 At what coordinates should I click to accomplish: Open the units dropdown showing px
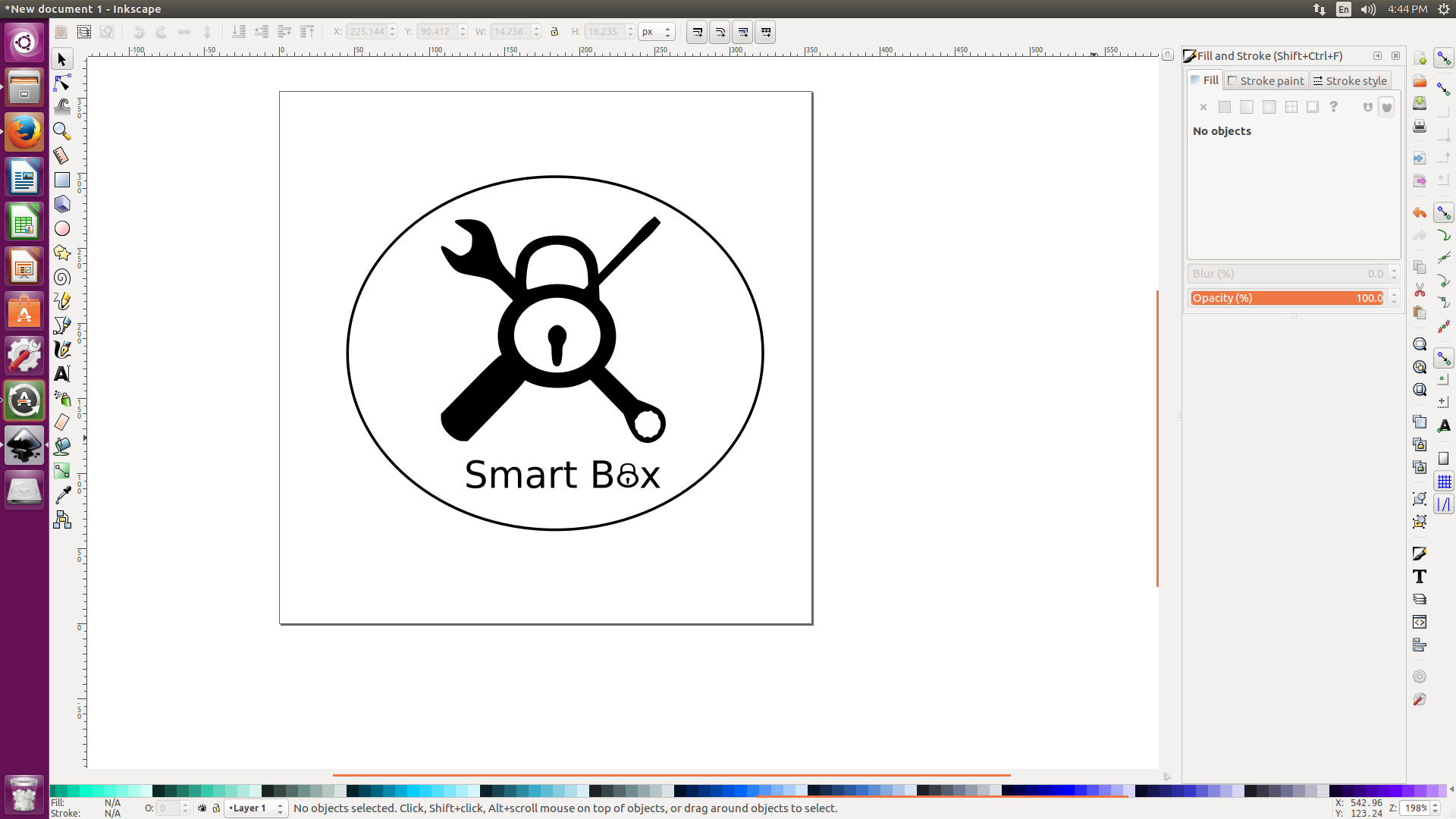656,32
